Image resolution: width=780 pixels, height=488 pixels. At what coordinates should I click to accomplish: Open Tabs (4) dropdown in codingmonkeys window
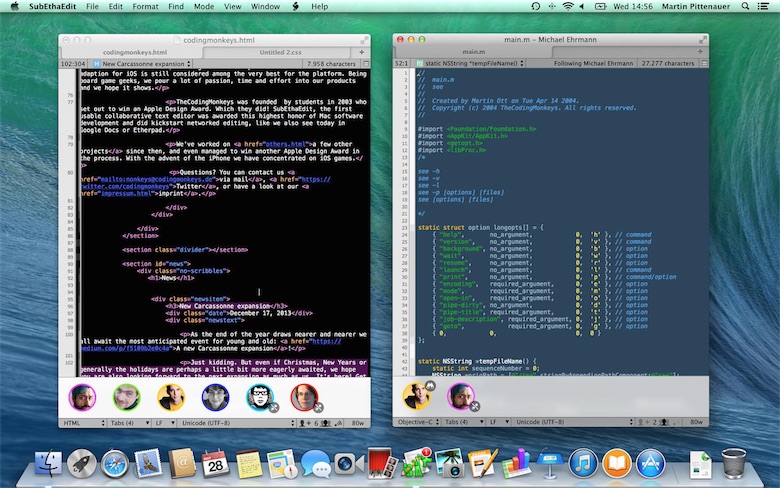(x=129, y=423)
